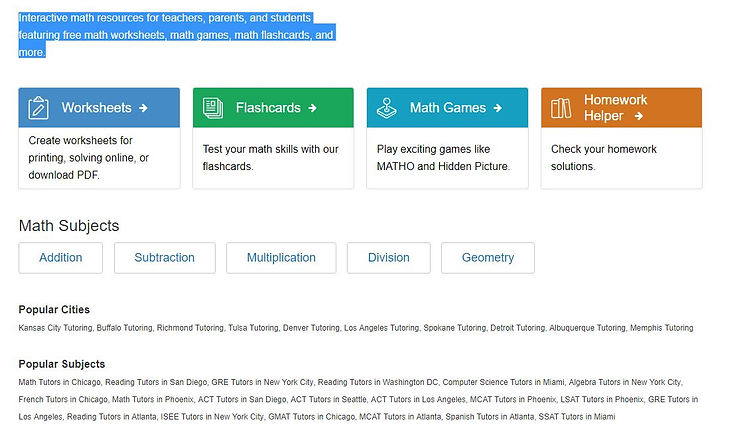Click the Math Subjects heading

click(69, 226)
